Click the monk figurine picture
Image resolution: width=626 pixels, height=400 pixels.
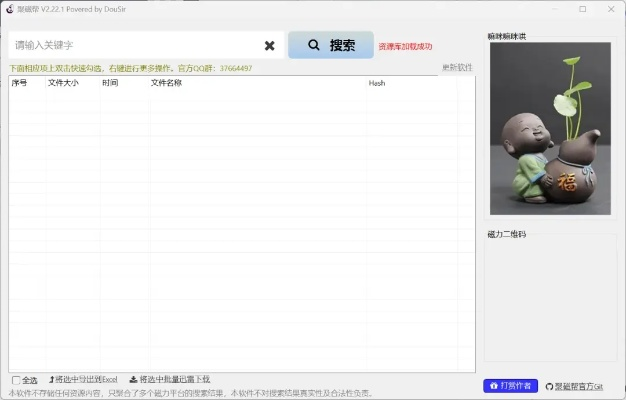(549, 128)
